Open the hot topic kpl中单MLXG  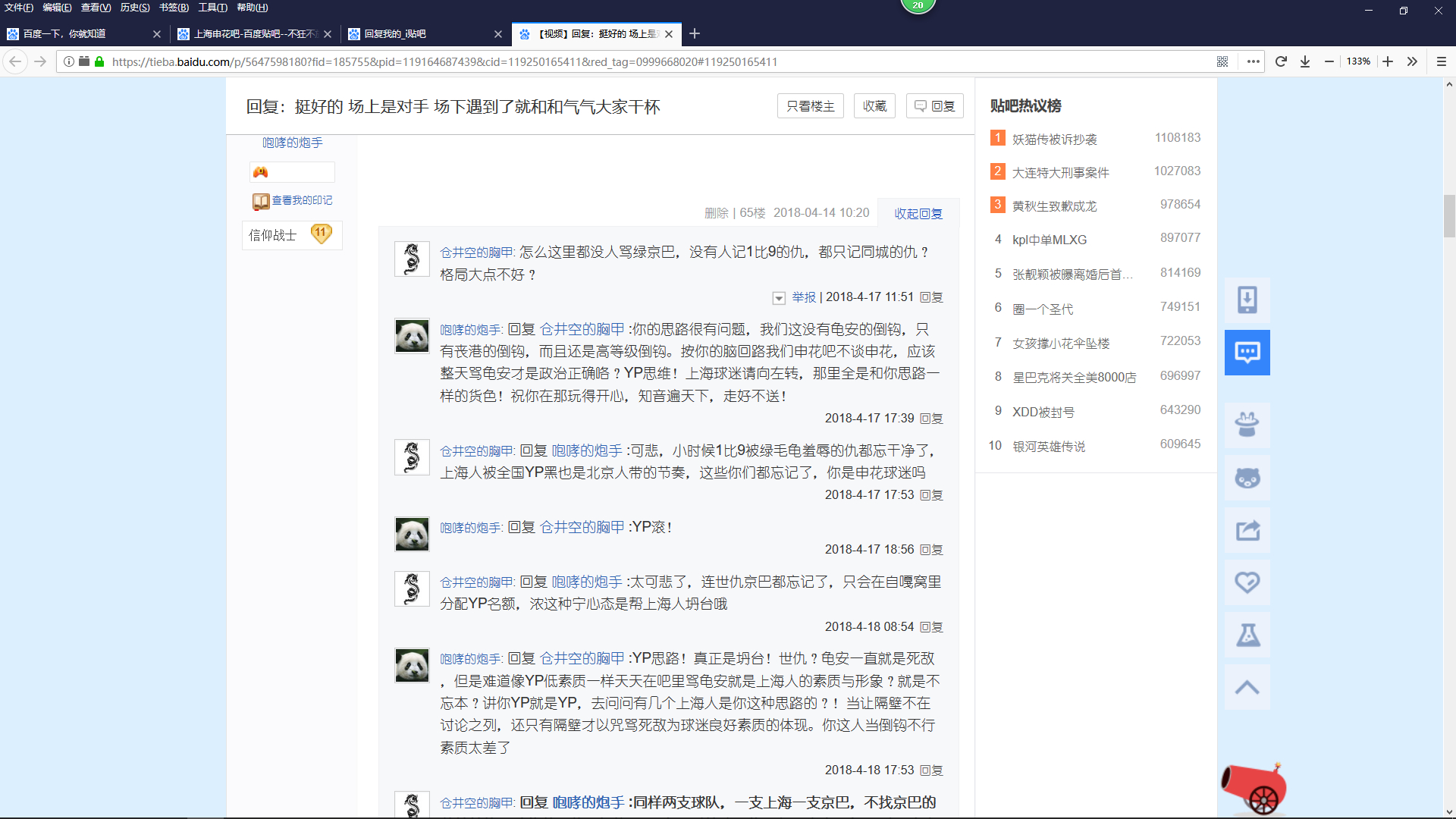(1050, 240)
